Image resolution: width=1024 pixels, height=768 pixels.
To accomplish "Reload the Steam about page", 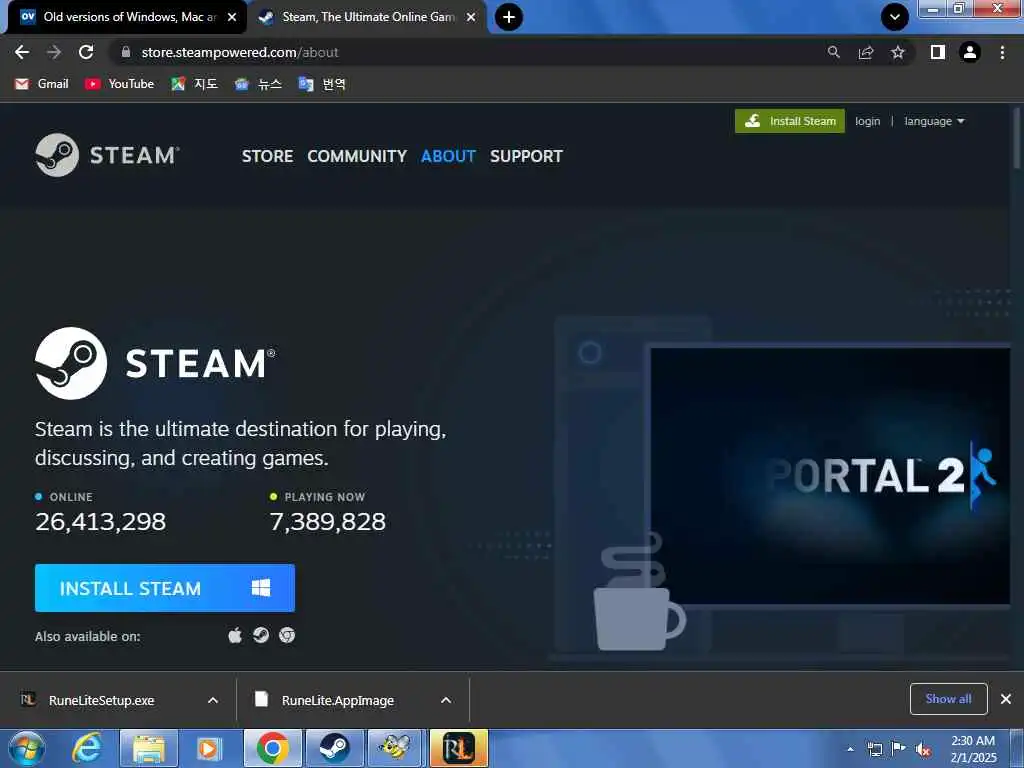I will click(86, 52).
